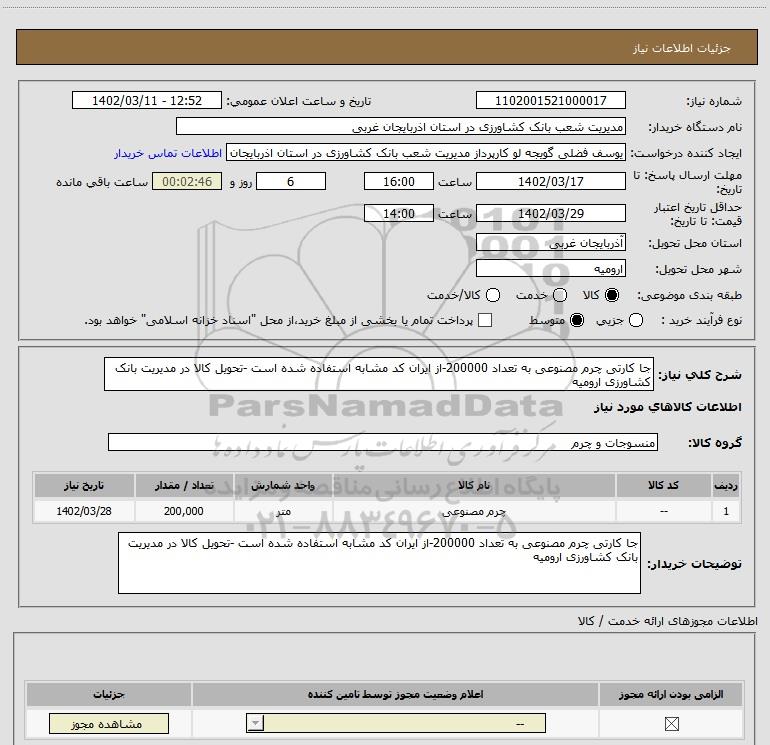
Task: Click the اطلاعات مجوزهای ارائه خدمت / کالا heading
Action: click(667, 621)
